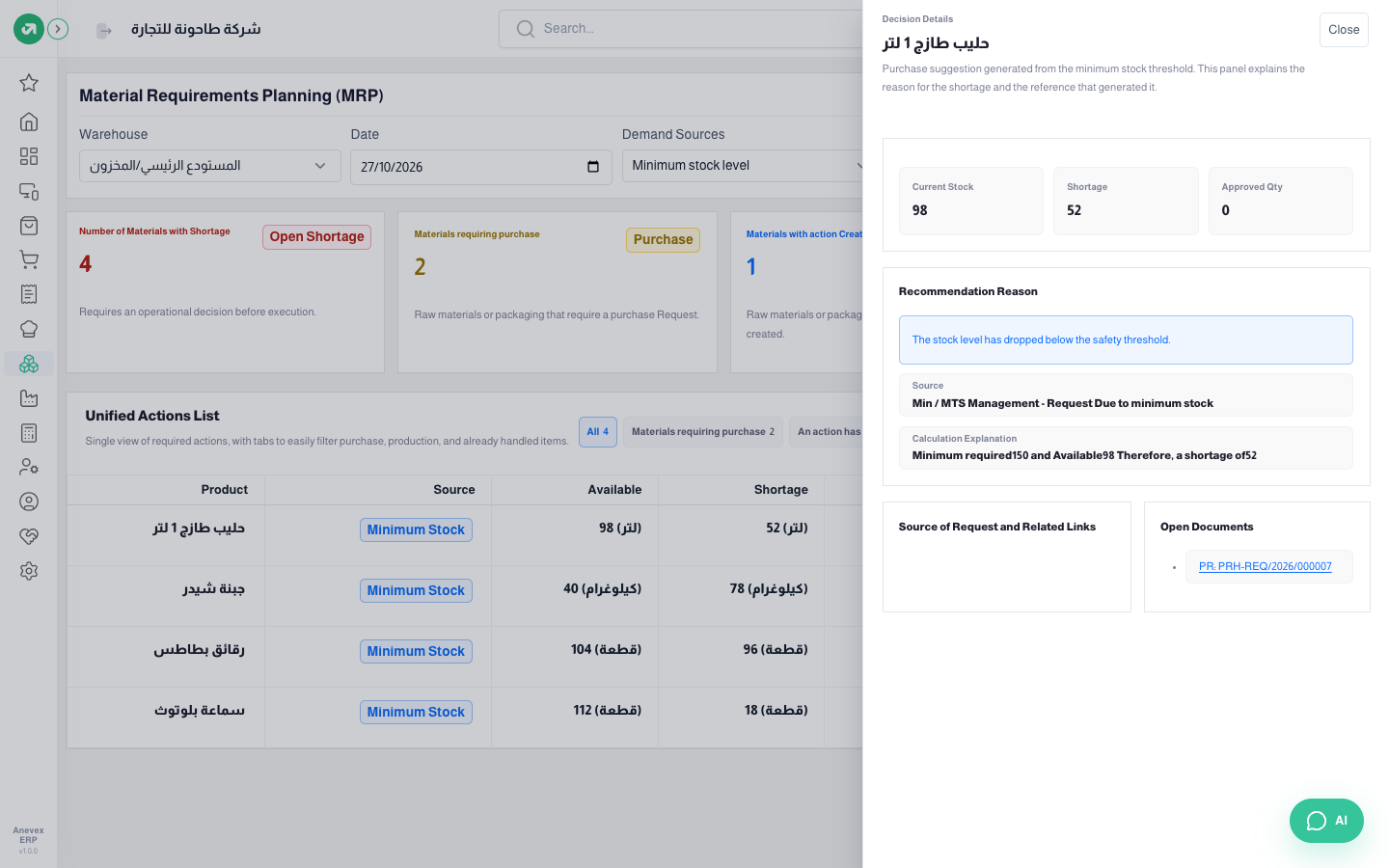Screen dimensions: 1389x868
Task: Select product سماعة بلوتوث in the table
Action: pyautogui.click(x=200, y=711)
